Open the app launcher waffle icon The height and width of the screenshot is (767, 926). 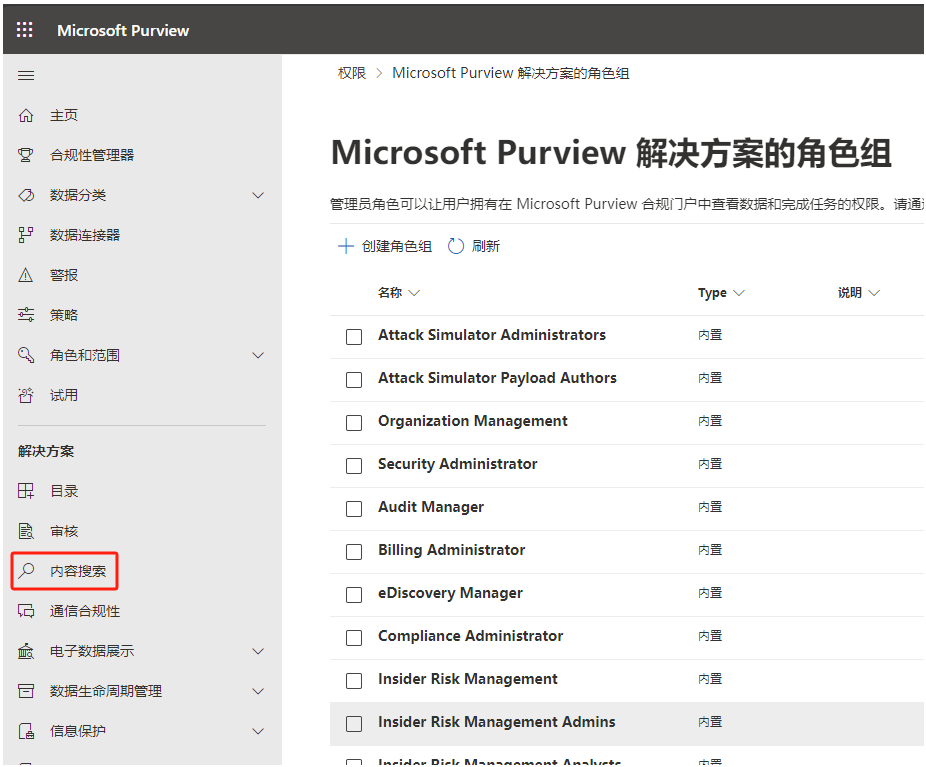click(25, 30)
